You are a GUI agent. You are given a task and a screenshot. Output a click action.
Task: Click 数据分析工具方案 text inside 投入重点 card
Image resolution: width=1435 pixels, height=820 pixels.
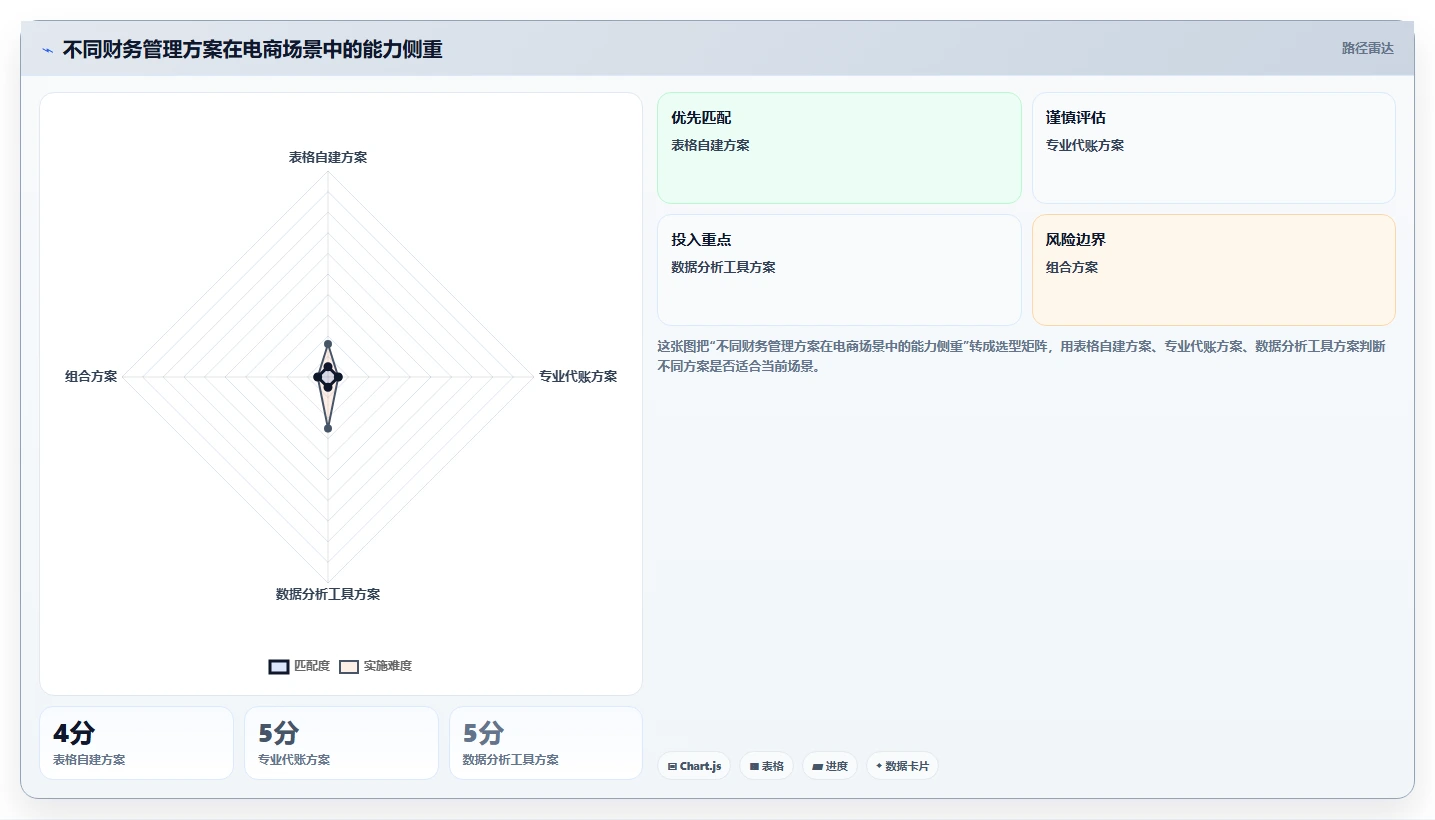pyautogui.click(x=723, y=267)
